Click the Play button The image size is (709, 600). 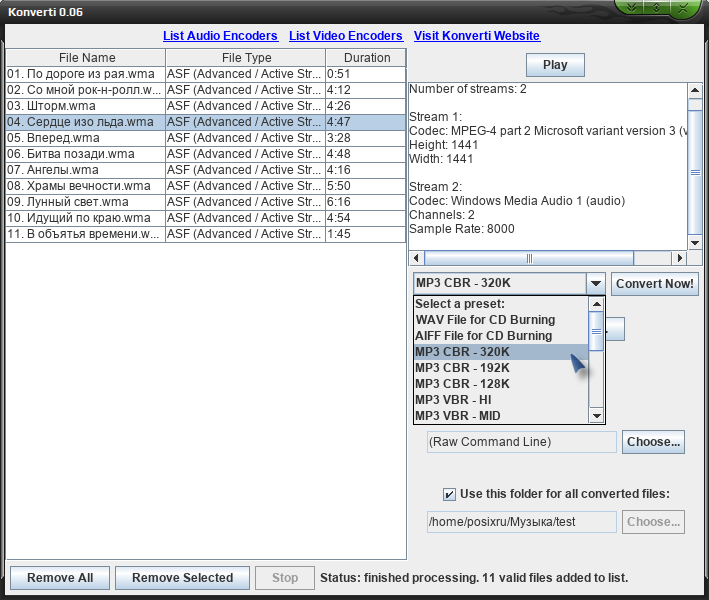(x=555, y=65)
